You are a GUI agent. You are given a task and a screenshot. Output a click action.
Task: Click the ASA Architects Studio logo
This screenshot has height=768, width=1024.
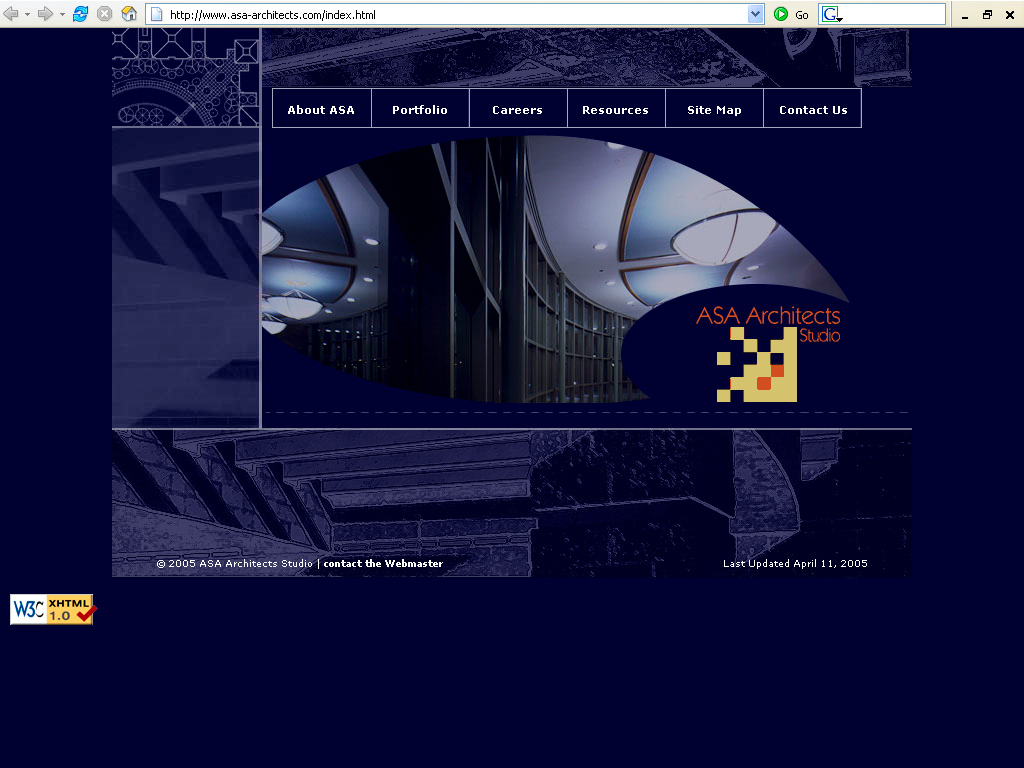(768, 353)
